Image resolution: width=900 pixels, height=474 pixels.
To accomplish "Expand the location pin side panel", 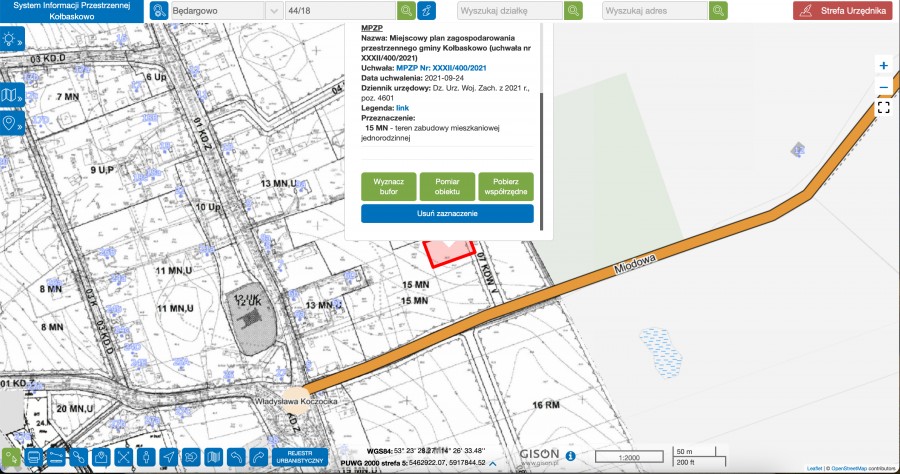I will click(x=12, y=123).
